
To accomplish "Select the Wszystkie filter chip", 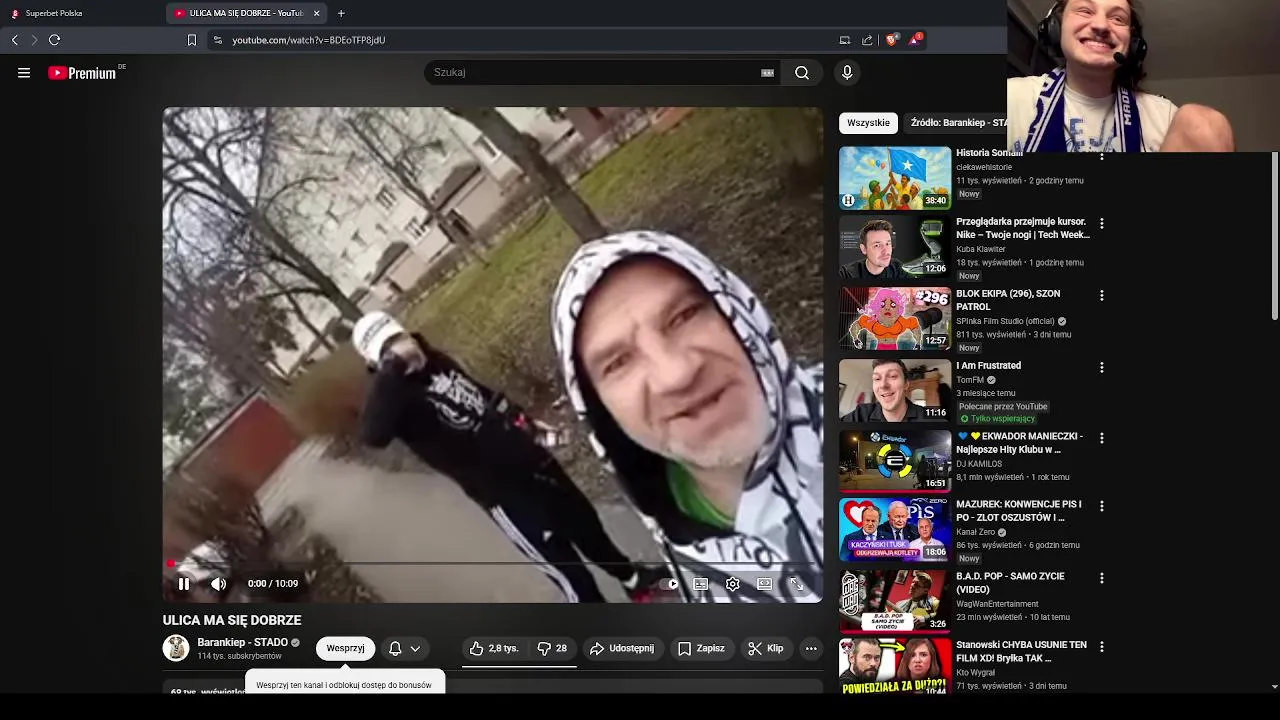I will click(x=868, y=123).
